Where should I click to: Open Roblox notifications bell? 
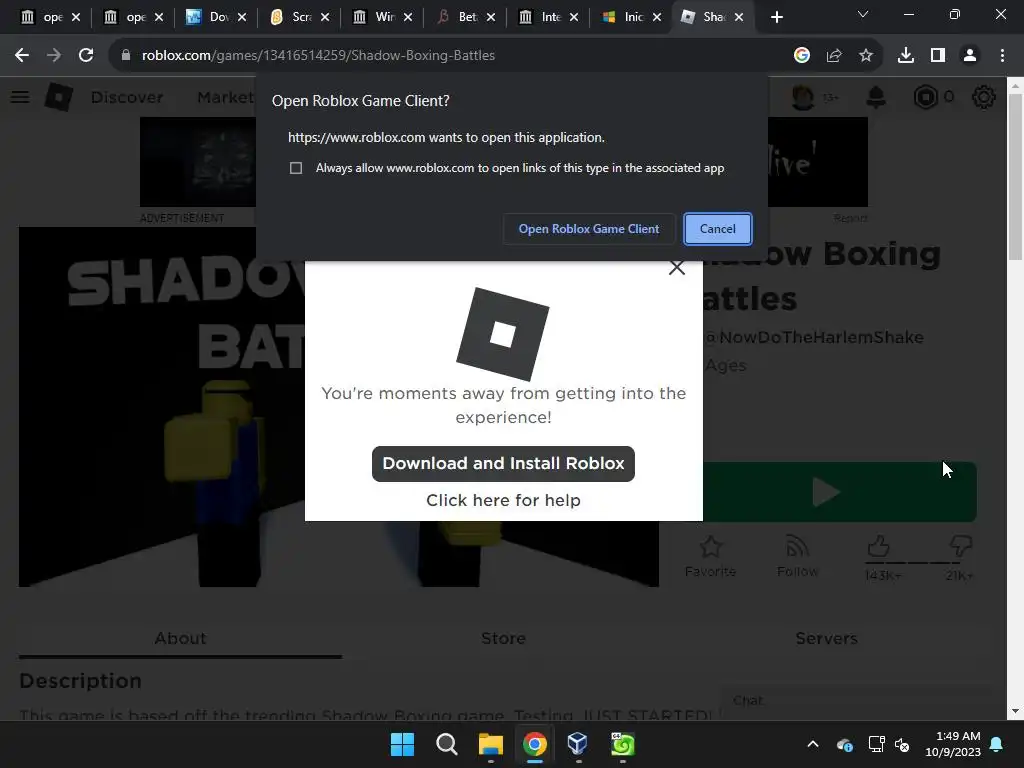[x=876, y=97]
